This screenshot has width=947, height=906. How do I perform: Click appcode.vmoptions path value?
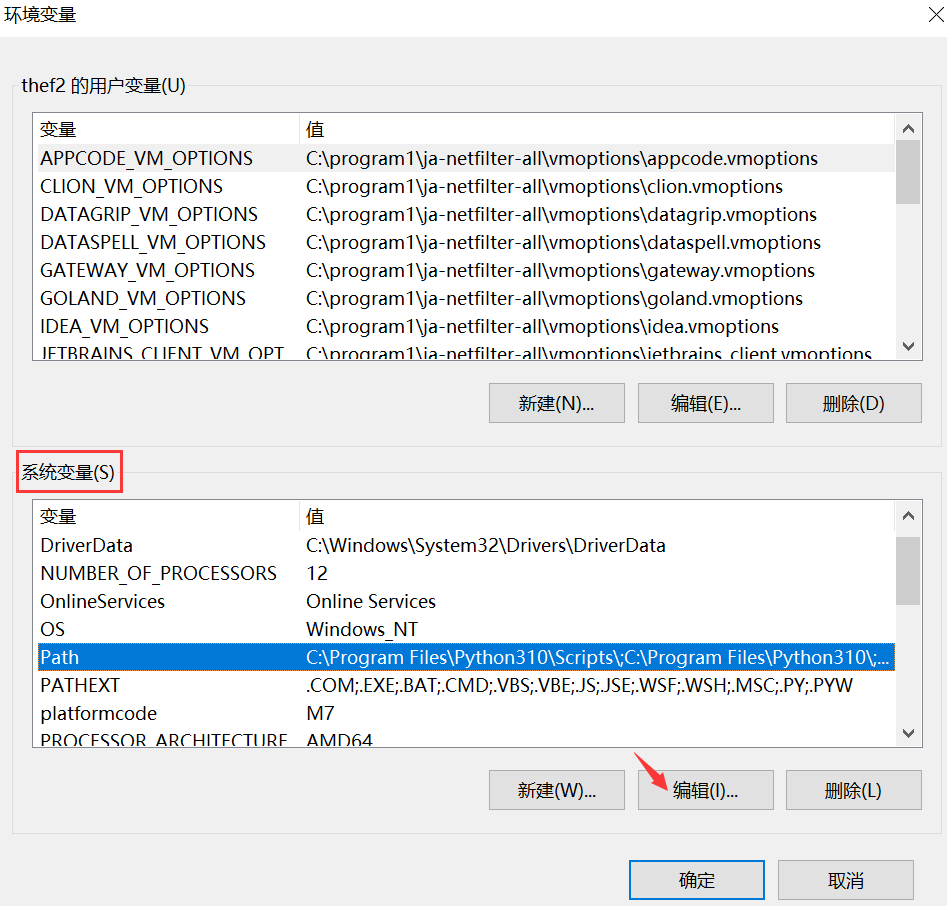(x=562, y=158)
